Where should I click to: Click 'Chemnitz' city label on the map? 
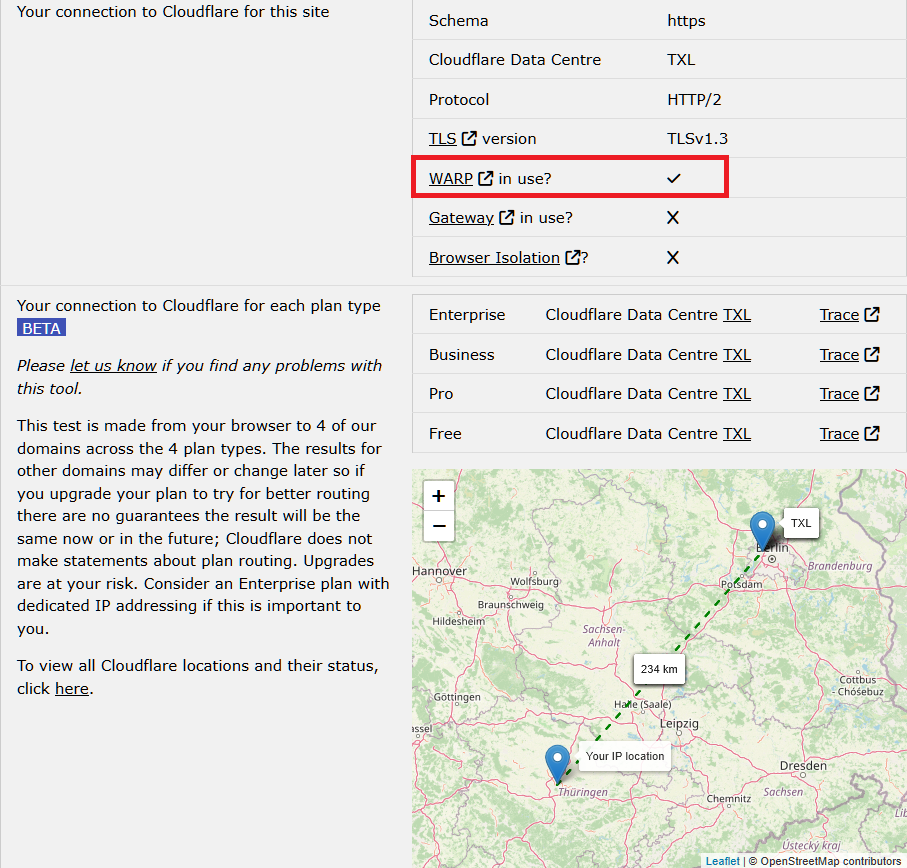(x=728, y=799)
